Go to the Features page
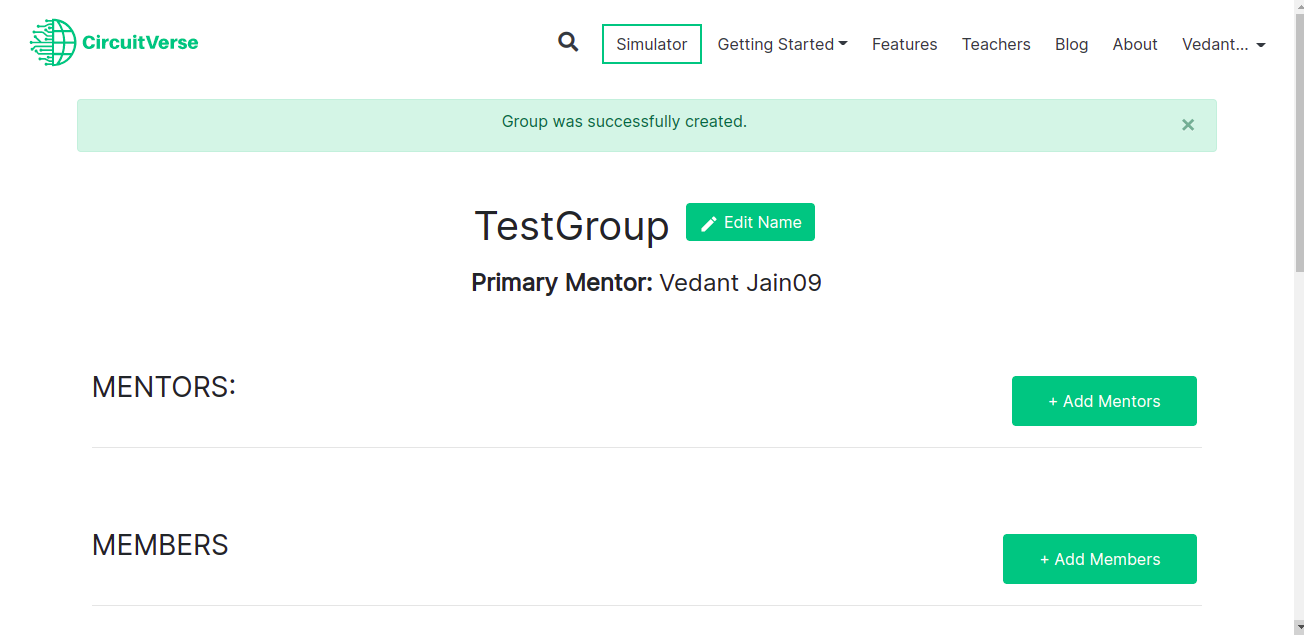The width and height of the screenshot is (1304, 635). click(904, 44)
